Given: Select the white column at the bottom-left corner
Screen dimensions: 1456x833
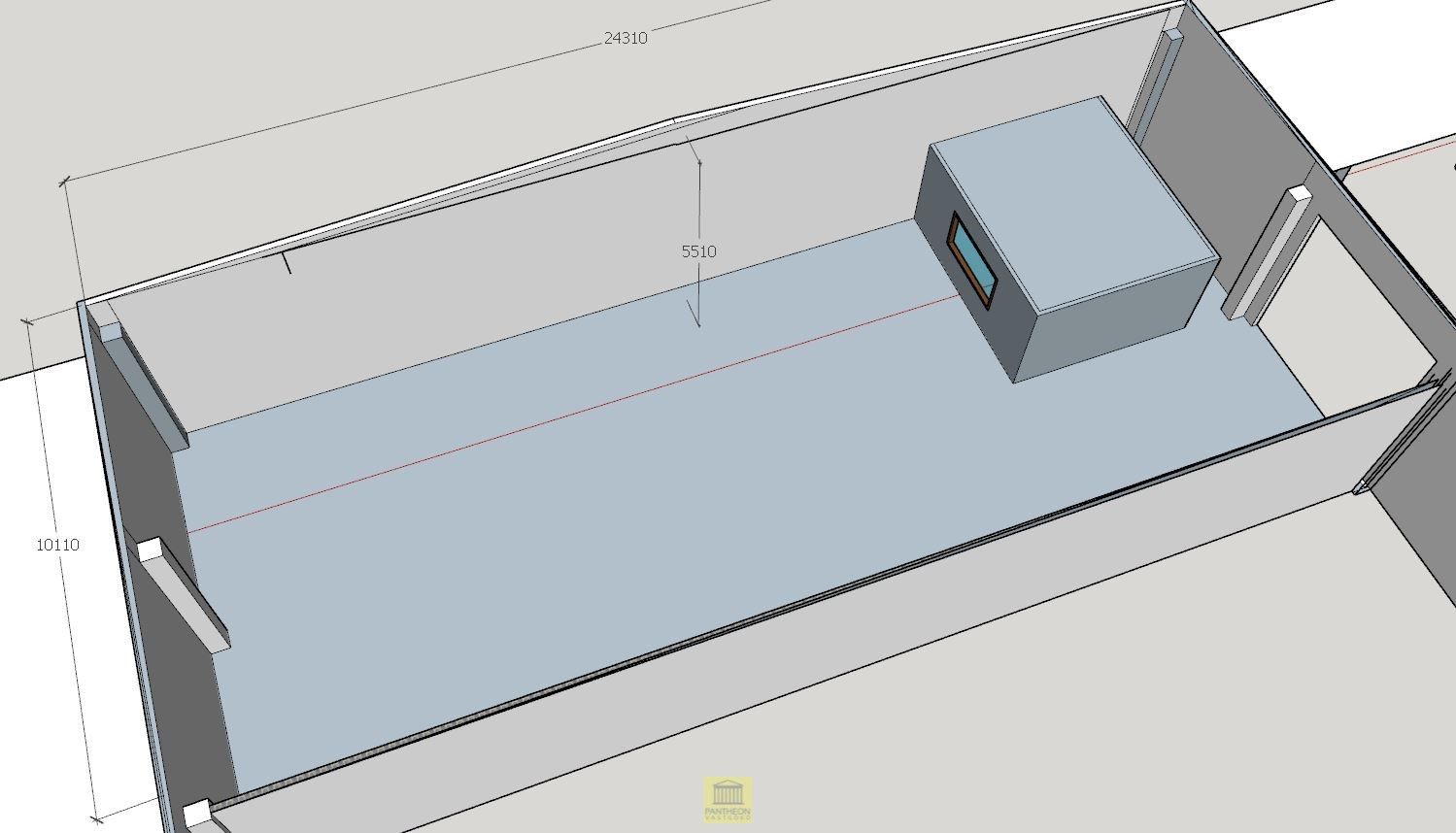Looking at the screenshot, I should [197, 814].
